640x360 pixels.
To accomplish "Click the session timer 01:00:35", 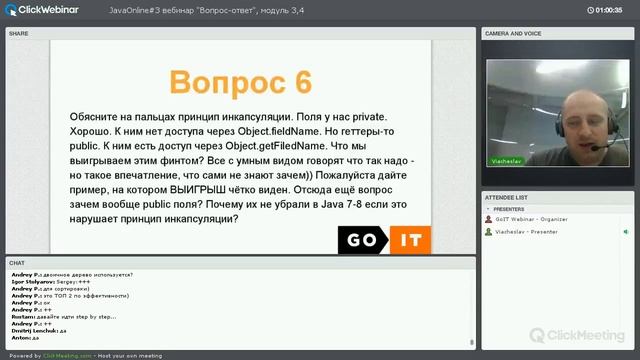I will click(x=609, y=10).
